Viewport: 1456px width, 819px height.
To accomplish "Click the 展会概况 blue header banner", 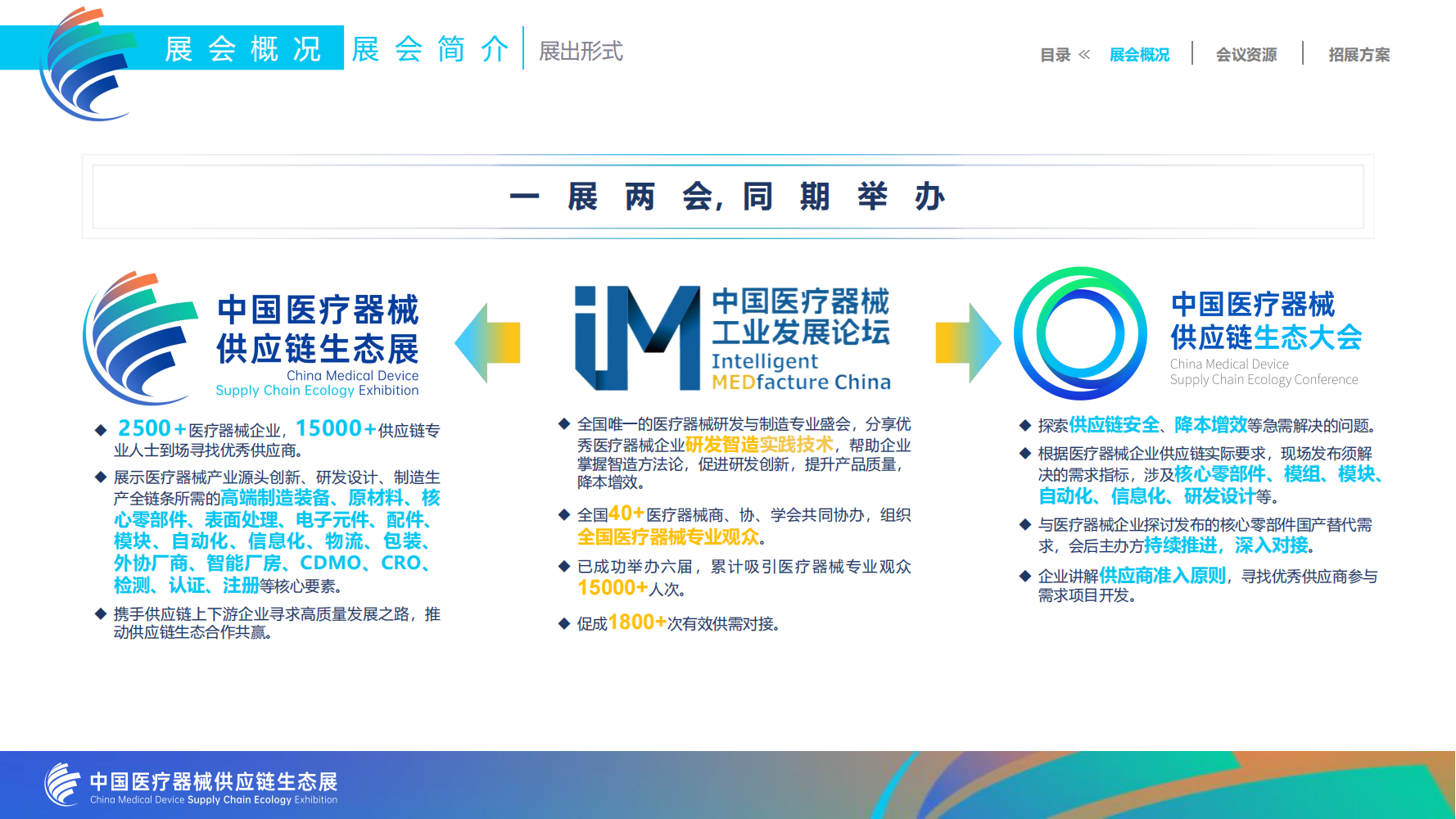I will point(243,49).
